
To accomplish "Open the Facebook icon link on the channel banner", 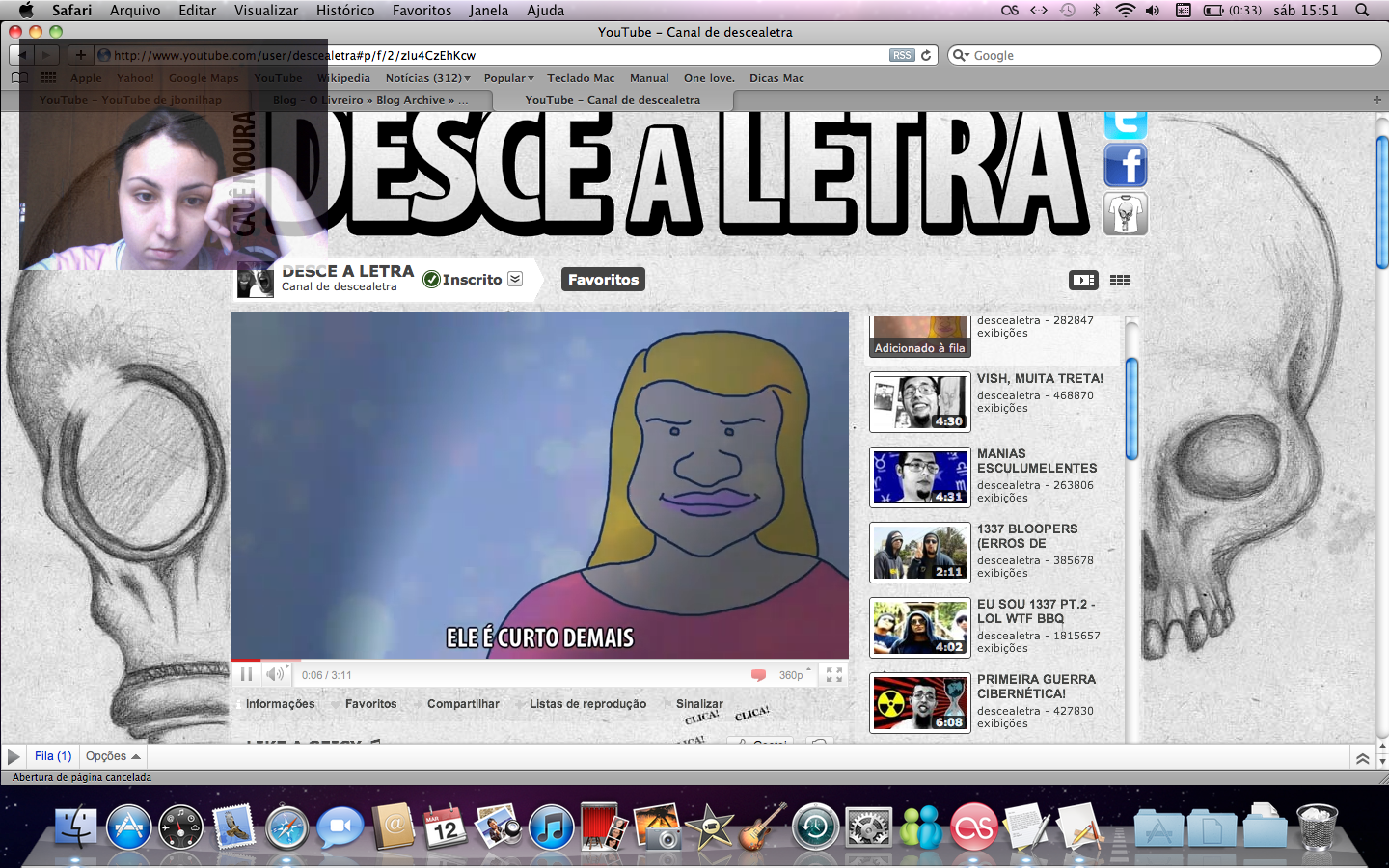I will 1126,166.
